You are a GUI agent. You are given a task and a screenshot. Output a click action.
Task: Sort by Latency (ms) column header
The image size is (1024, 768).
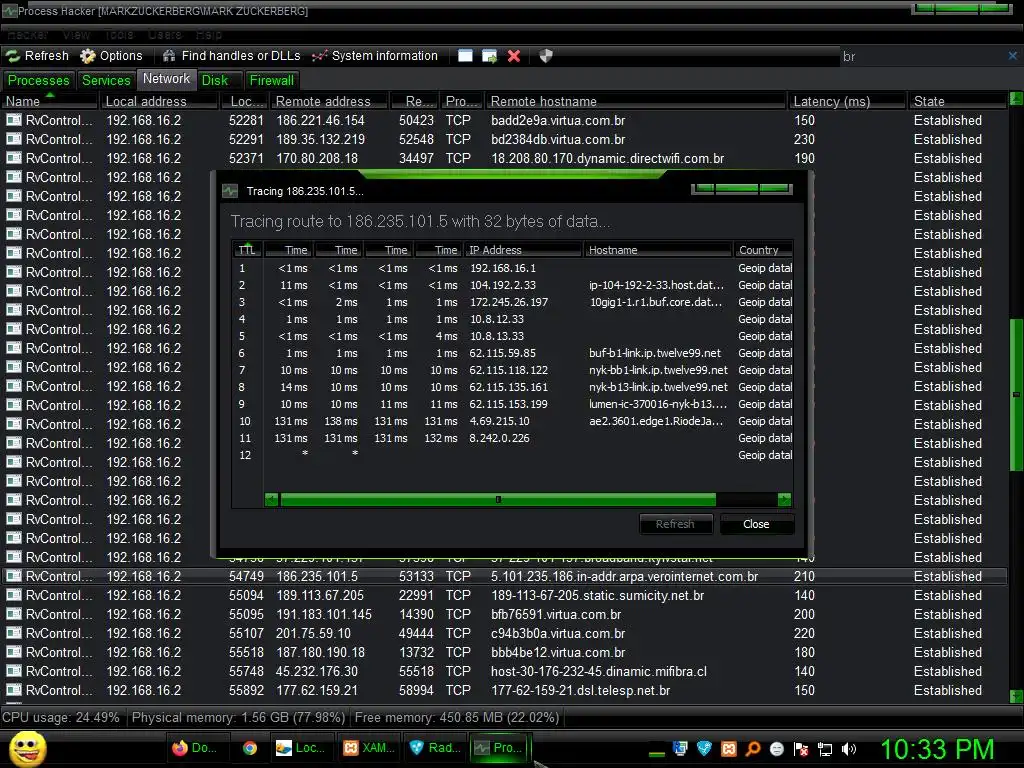847,101
